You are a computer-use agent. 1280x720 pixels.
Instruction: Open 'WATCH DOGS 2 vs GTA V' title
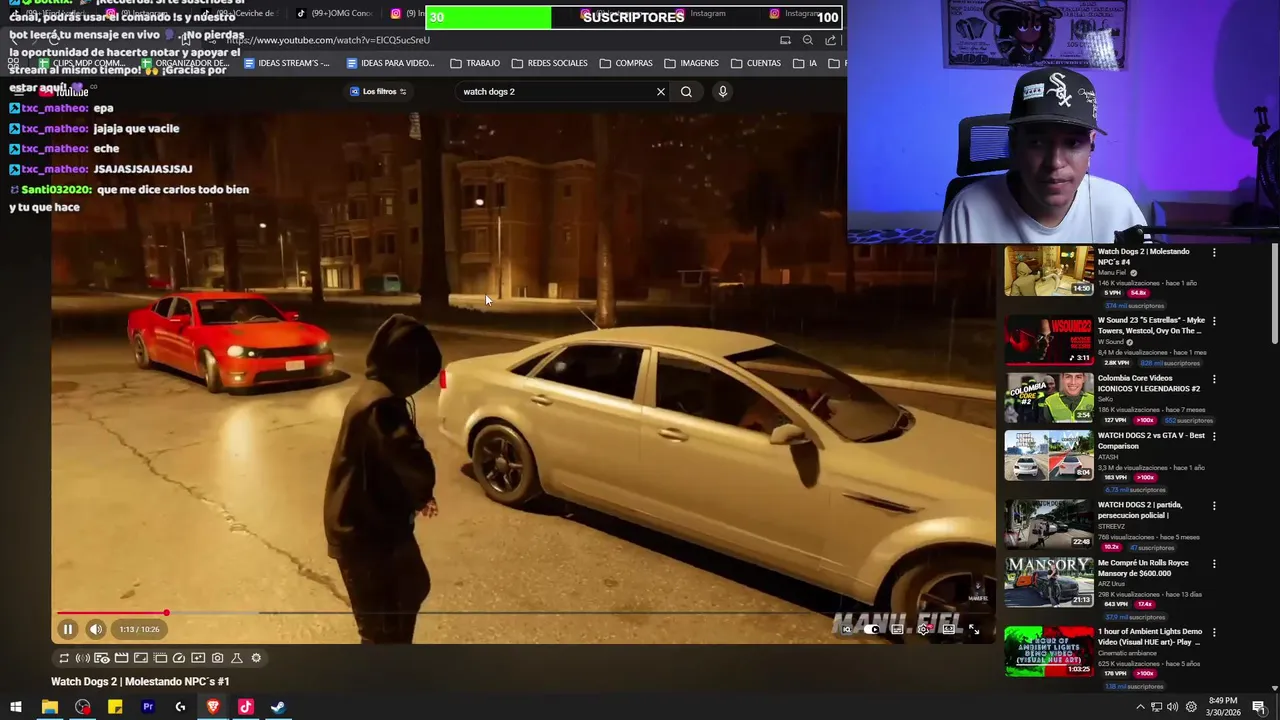pos(1151,440)
